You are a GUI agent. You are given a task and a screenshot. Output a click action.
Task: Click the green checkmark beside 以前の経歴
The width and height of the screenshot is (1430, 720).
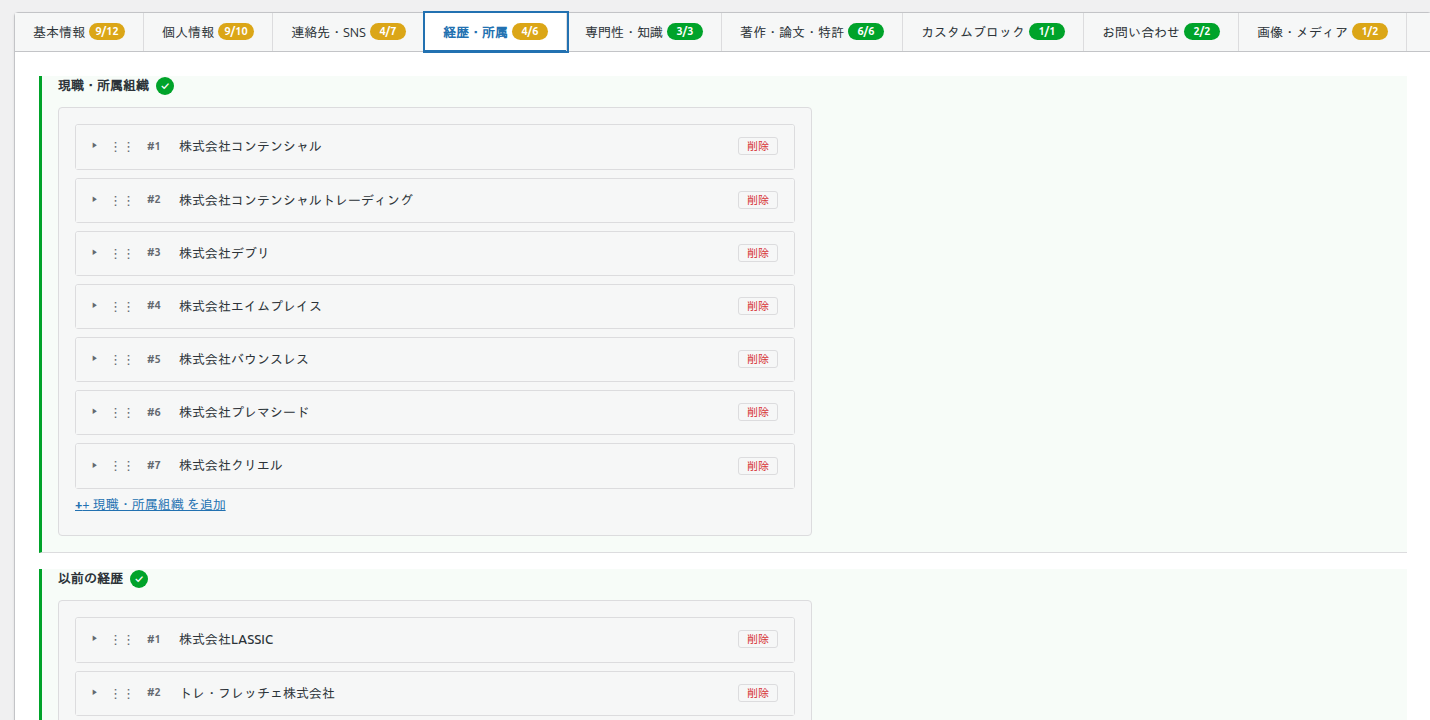tap(139, 579)
